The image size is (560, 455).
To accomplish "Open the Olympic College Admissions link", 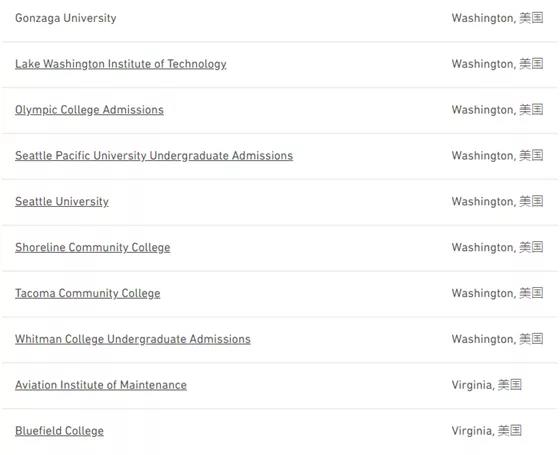I will tap(89, 110).
